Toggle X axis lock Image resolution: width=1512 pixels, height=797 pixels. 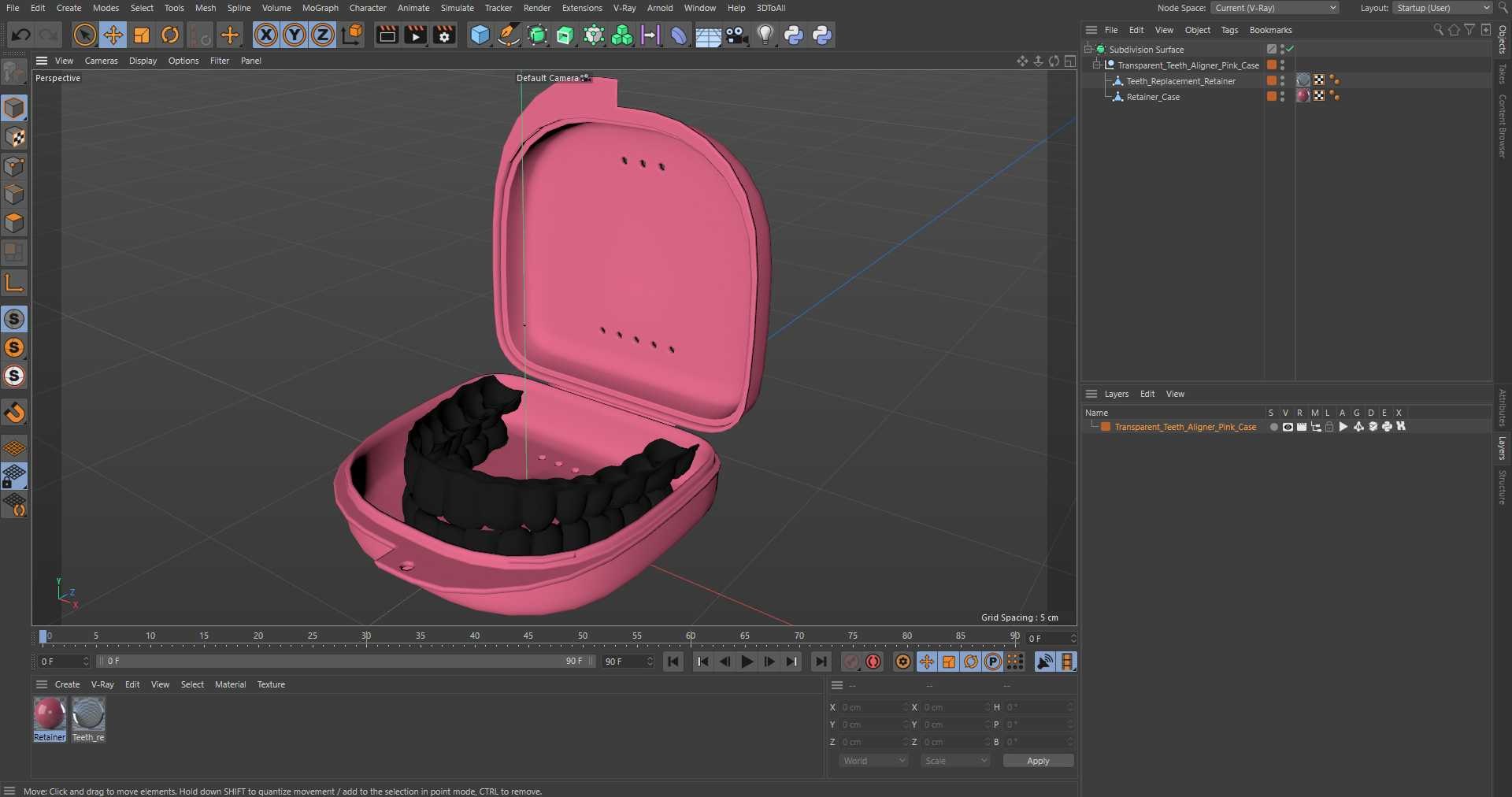coord(266,35)
